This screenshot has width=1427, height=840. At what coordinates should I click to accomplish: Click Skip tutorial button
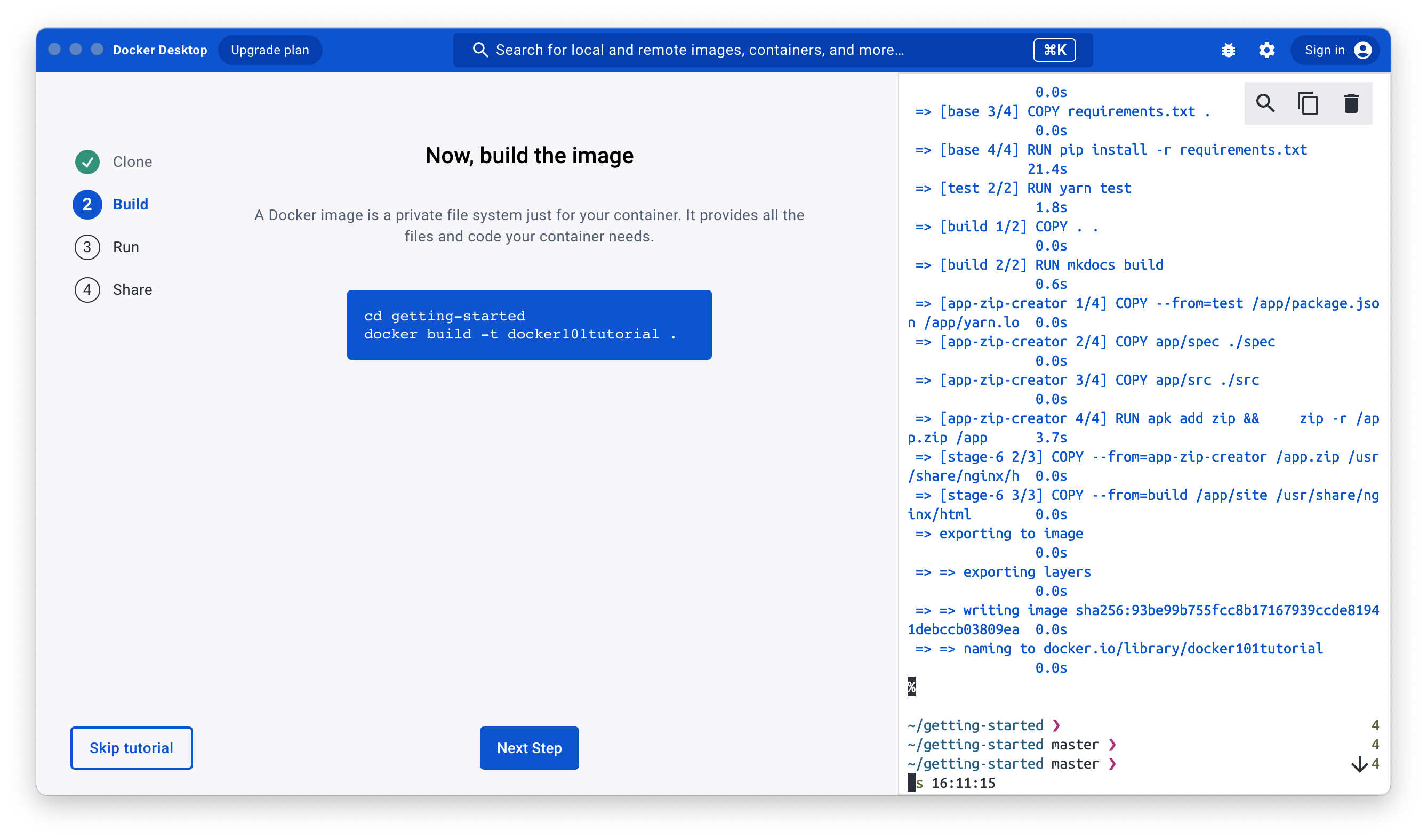(x=131, y=748)
